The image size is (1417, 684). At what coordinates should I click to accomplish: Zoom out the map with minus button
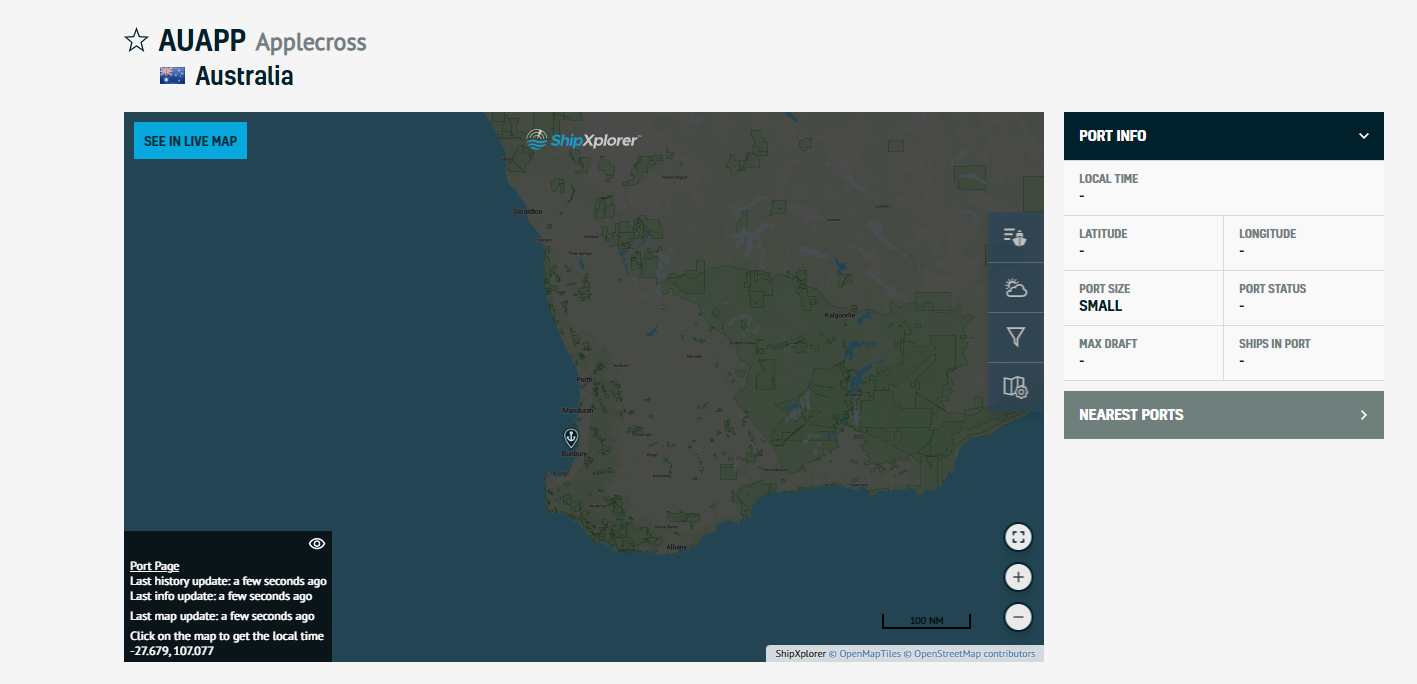(1018, 617)
